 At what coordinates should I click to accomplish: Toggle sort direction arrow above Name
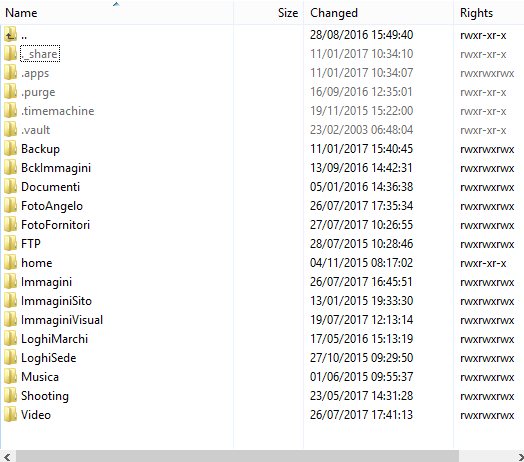116,4
